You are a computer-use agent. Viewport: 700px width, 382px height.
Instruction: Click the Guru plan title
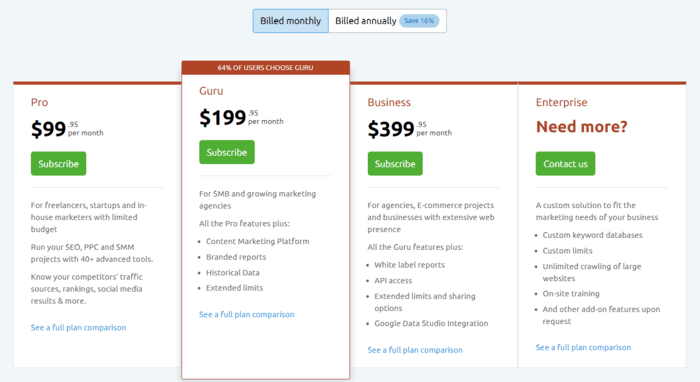tap(211, 91)
